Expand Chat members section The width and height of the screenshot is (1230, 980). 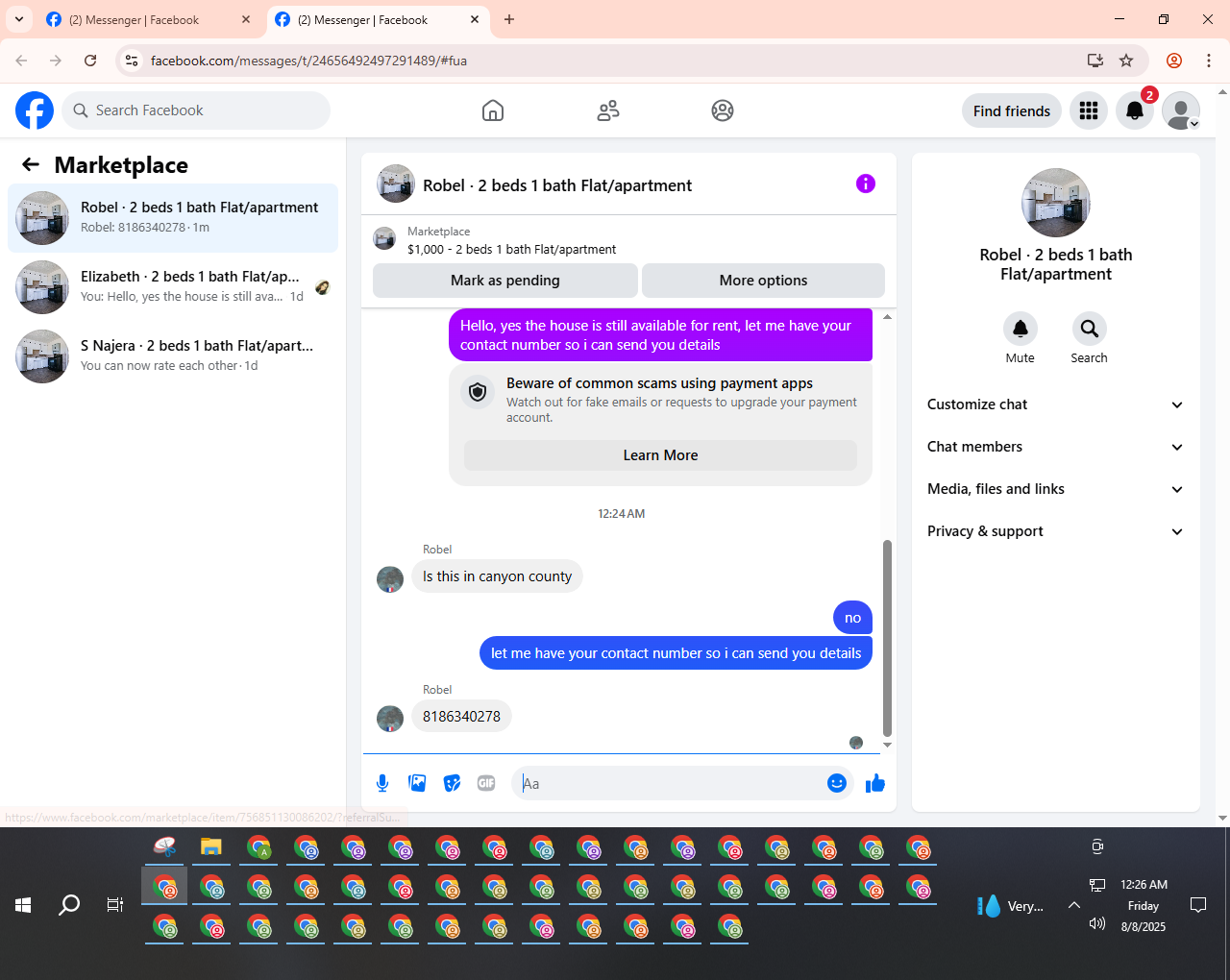1055,447
